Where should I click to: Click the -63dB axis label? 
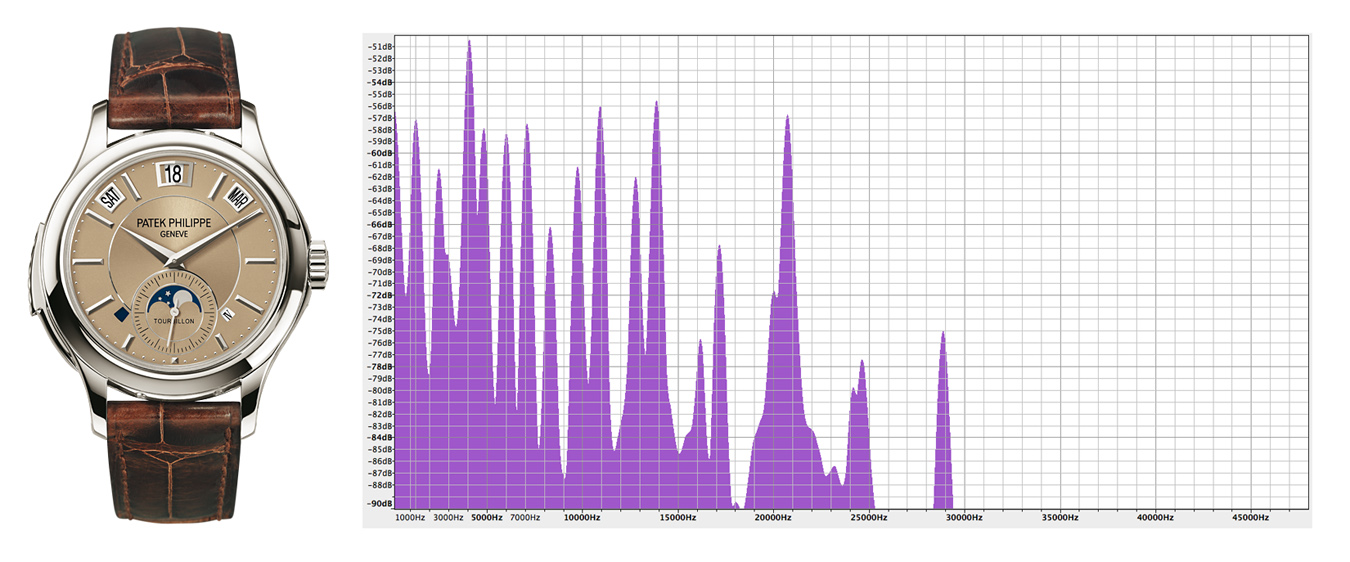click(x=379, y=189)
